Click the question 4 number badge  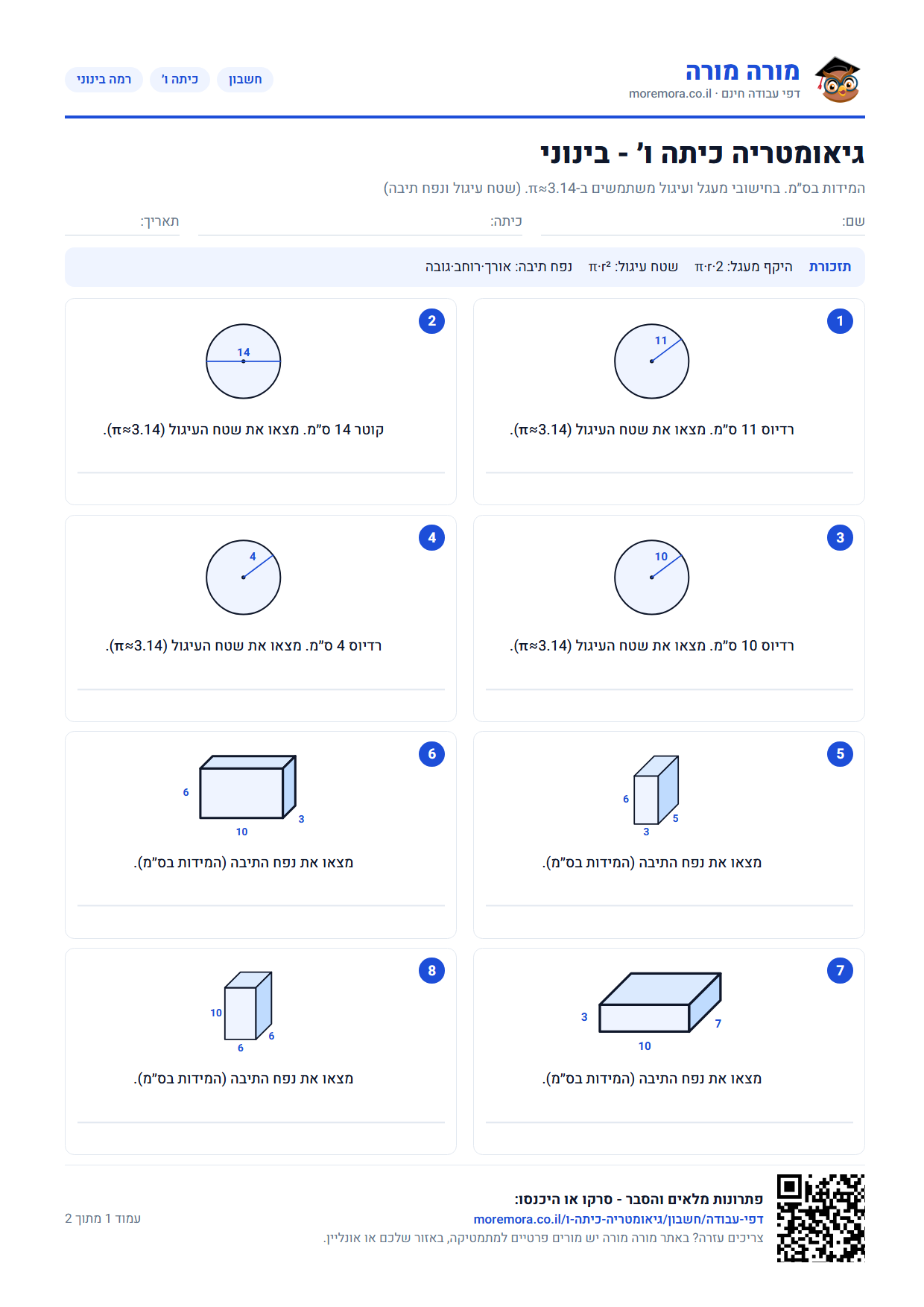[431, 538]
